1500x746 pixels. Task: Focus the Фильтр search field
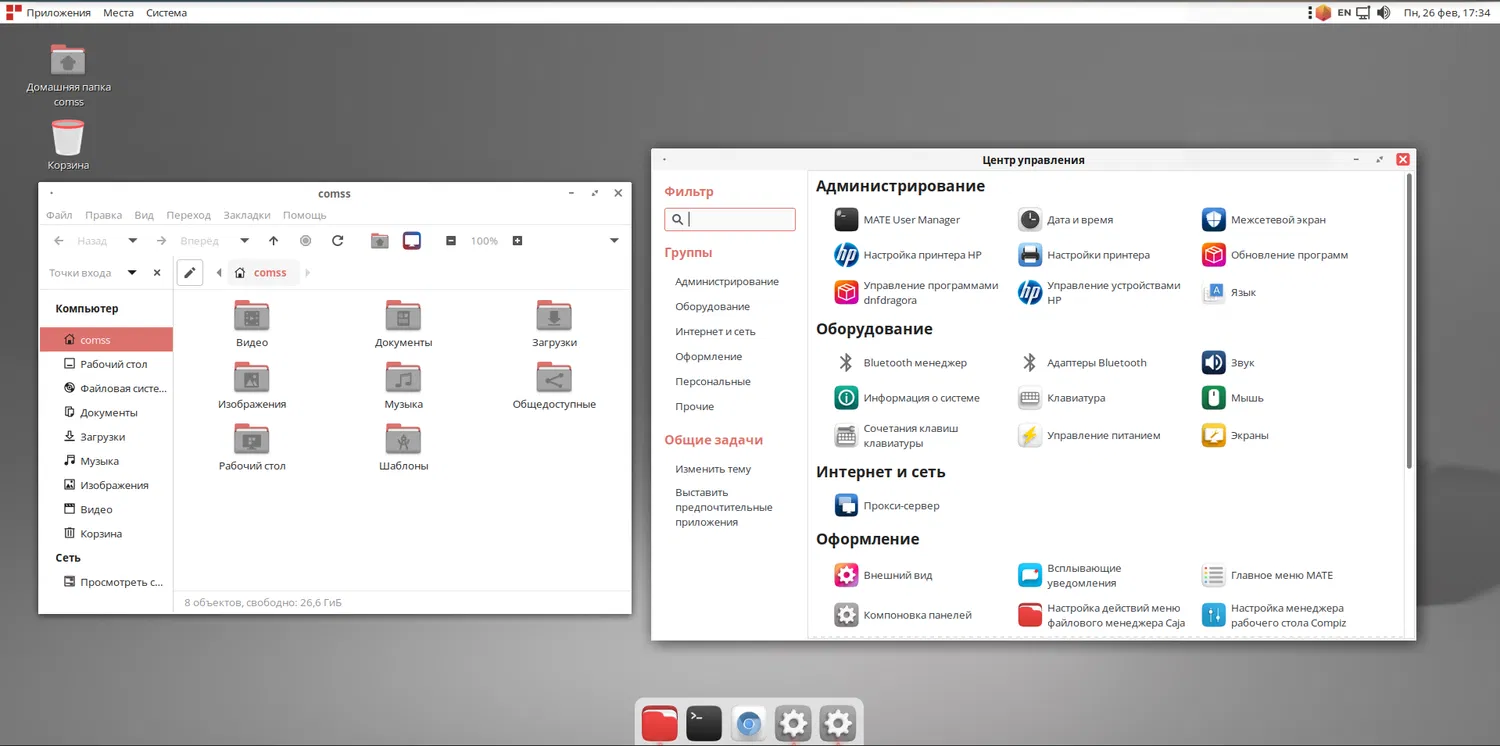[730, 219]
